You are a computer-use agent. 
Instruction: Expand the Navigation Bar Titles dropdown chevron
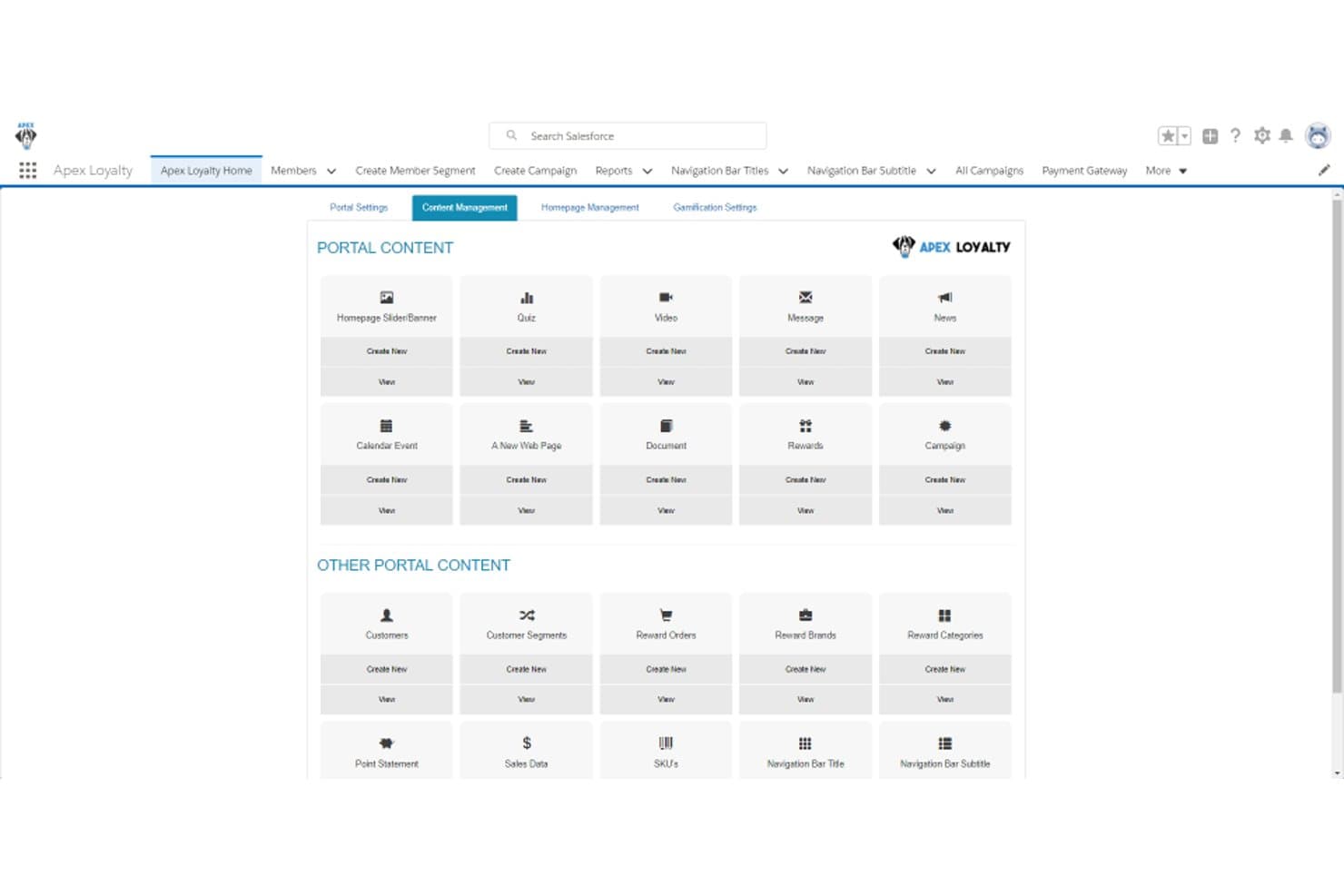(x=784, y=171)
